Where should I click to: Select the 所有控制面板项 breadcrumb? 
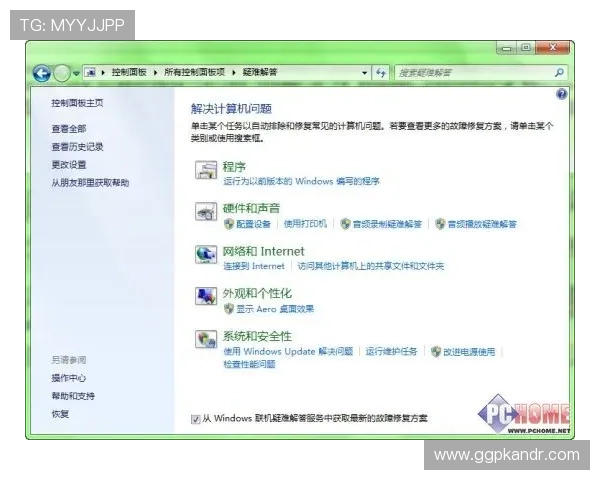coord(194,72)
